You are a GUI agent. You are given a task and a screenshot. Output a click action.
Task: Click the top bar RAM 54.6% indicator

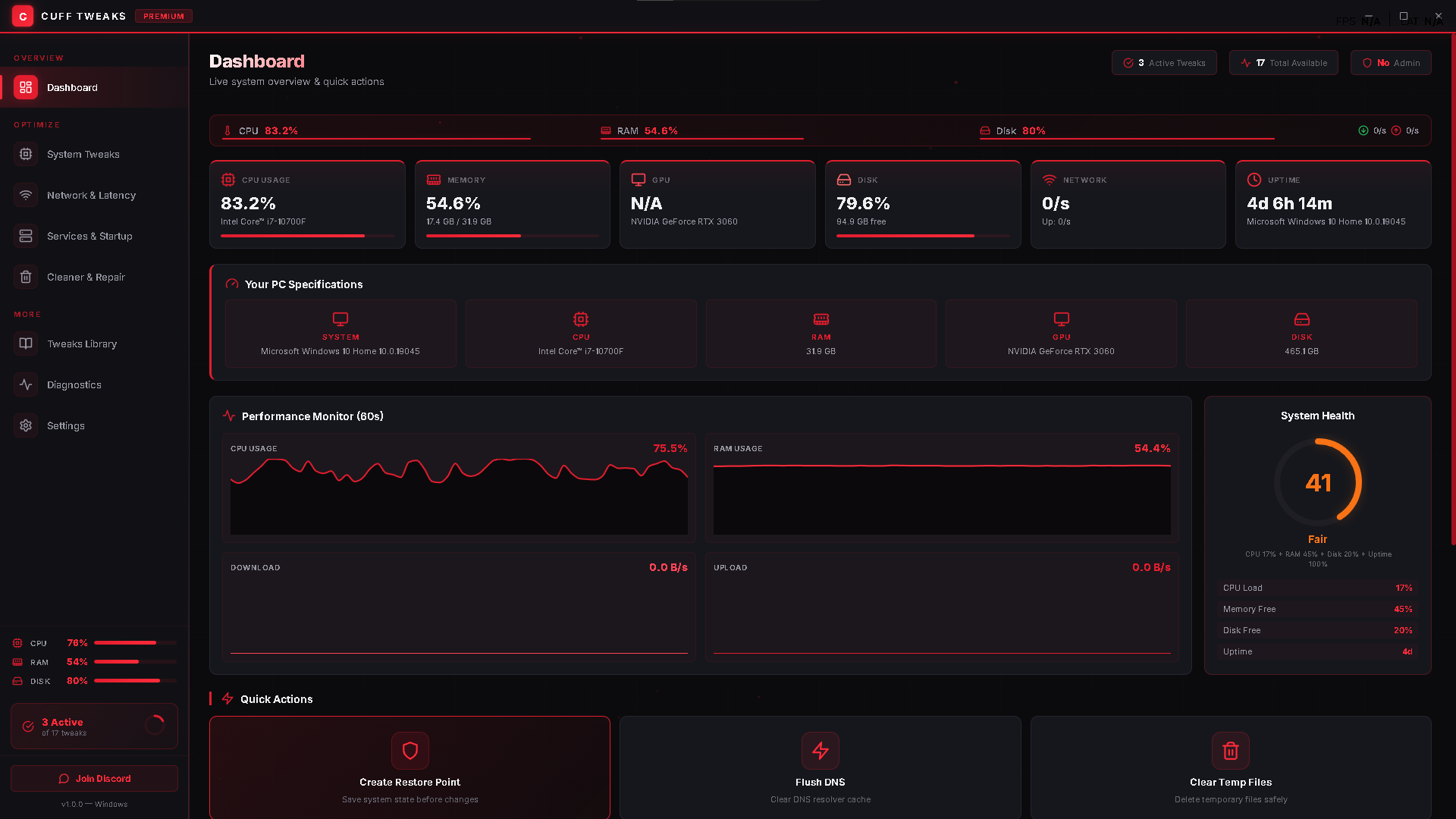point(701,131)
